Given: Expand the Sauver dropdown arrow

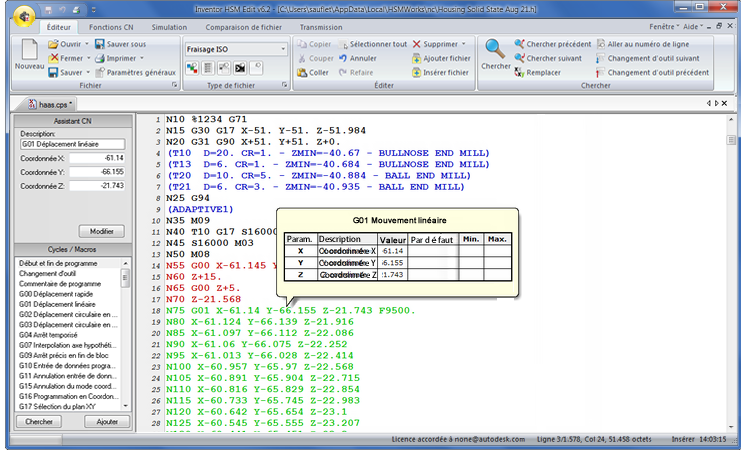Looking at the screenshot, I should [88, 72].
